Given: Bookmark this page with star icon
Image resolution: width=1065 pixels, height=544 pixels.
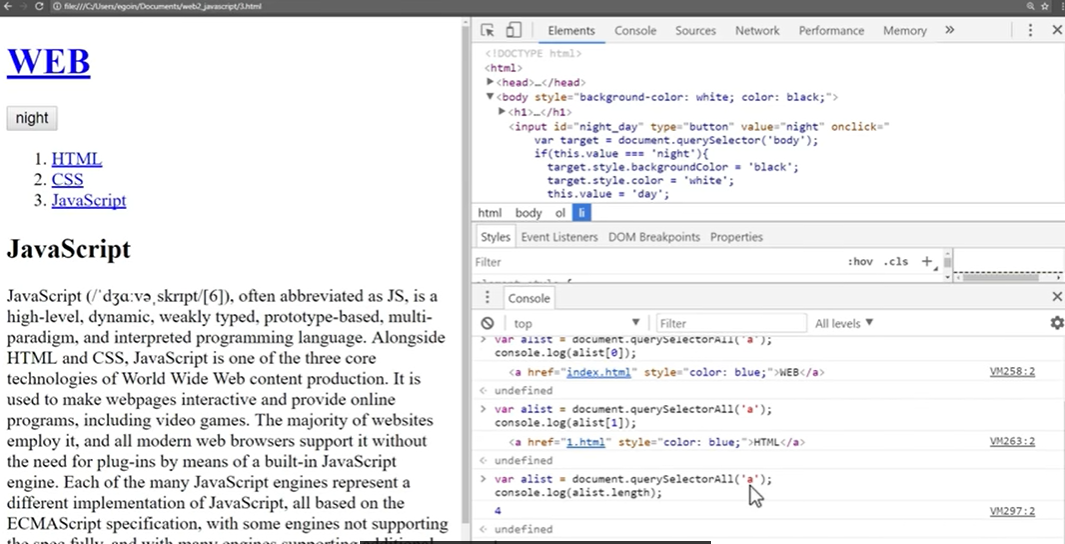Looking at the screenshot, I should 1046,6.
